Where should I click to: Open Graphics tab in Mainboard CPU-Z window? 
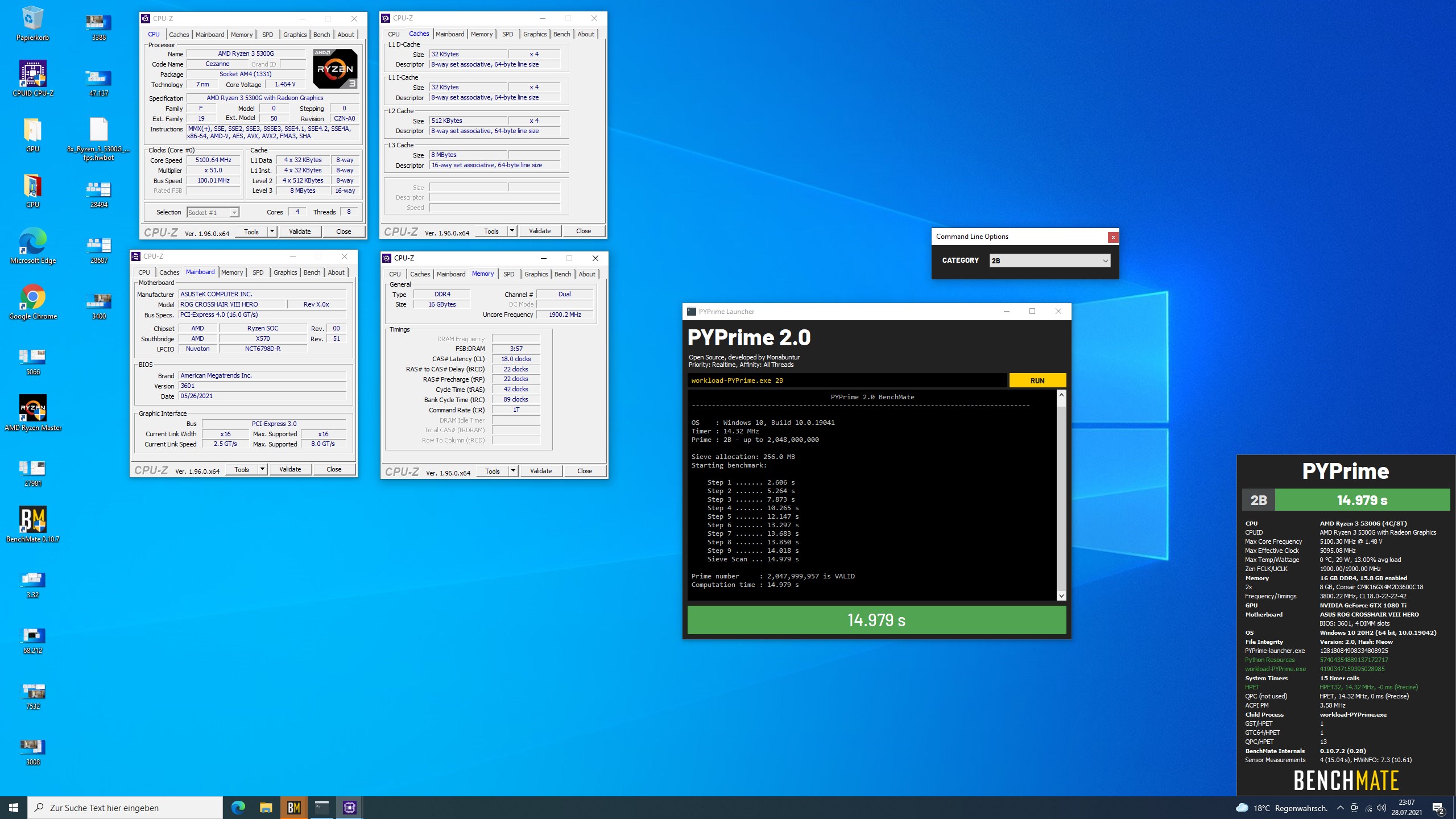coord(285,272)
